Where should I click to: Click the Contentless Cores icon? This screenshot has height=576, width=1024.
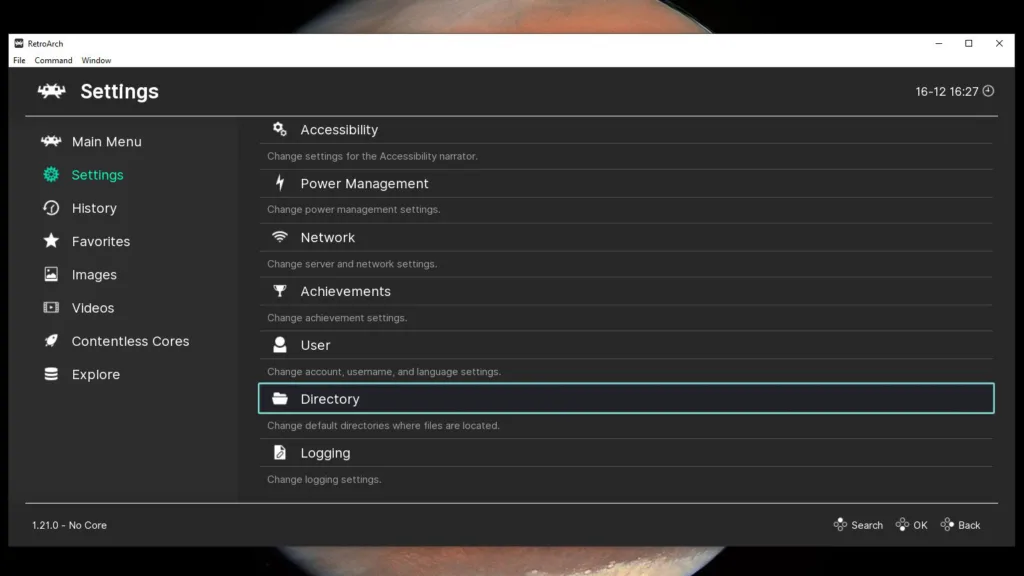pyautogui.click(x=51, y=341)
